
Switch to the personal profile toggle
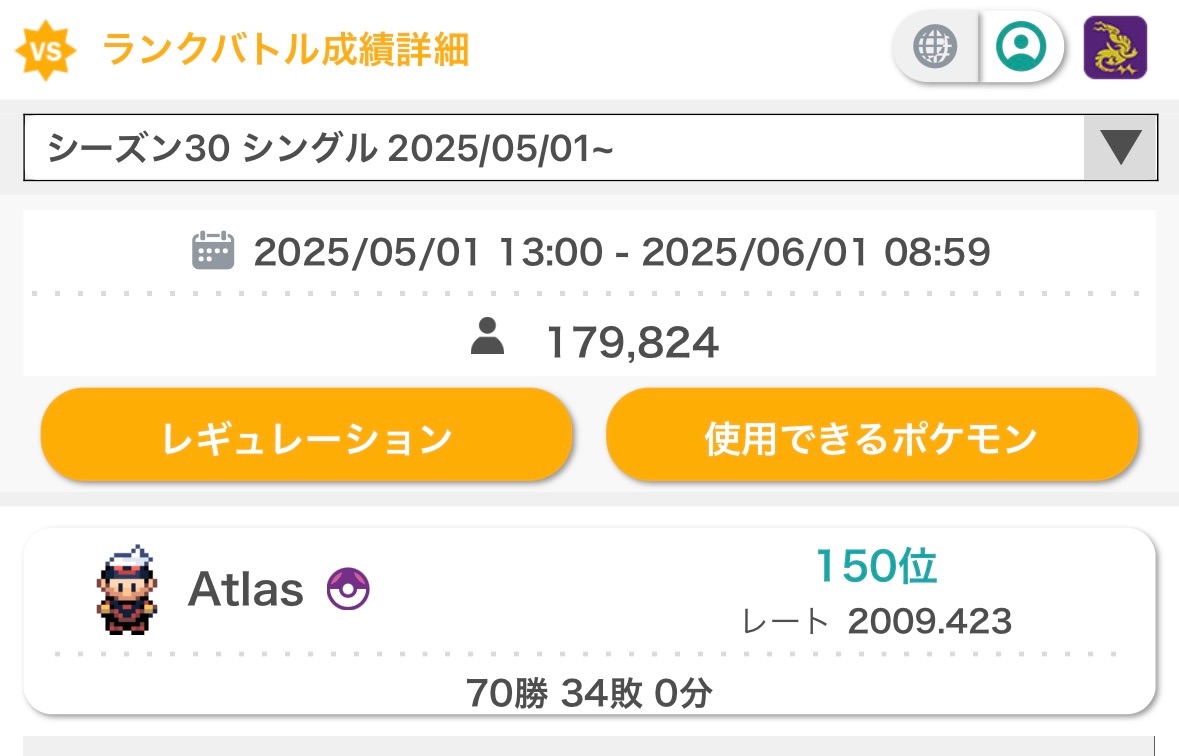[x=1021, y=46]
